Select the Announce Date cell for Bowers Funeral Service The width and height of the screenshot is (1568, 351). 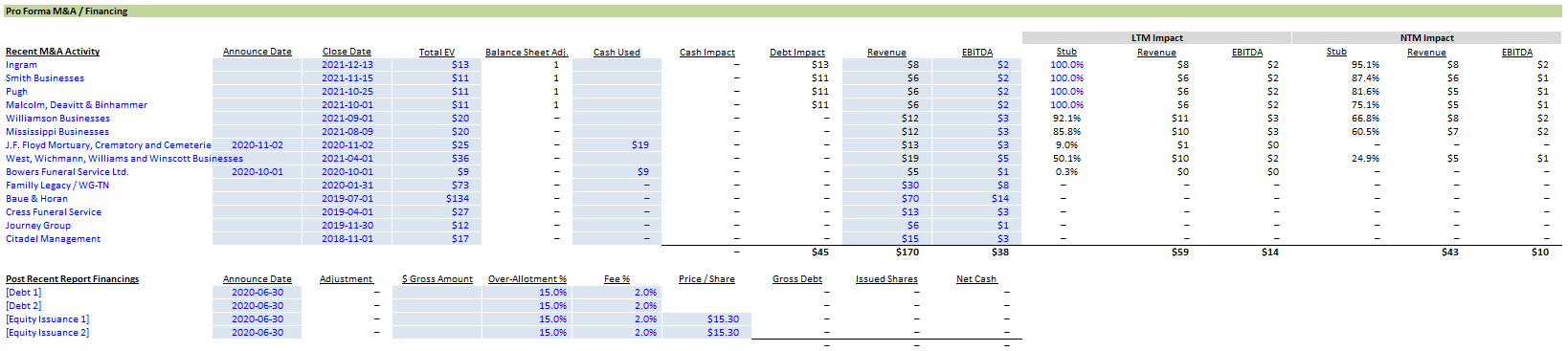pyautogui.click(x=257, y=172)
